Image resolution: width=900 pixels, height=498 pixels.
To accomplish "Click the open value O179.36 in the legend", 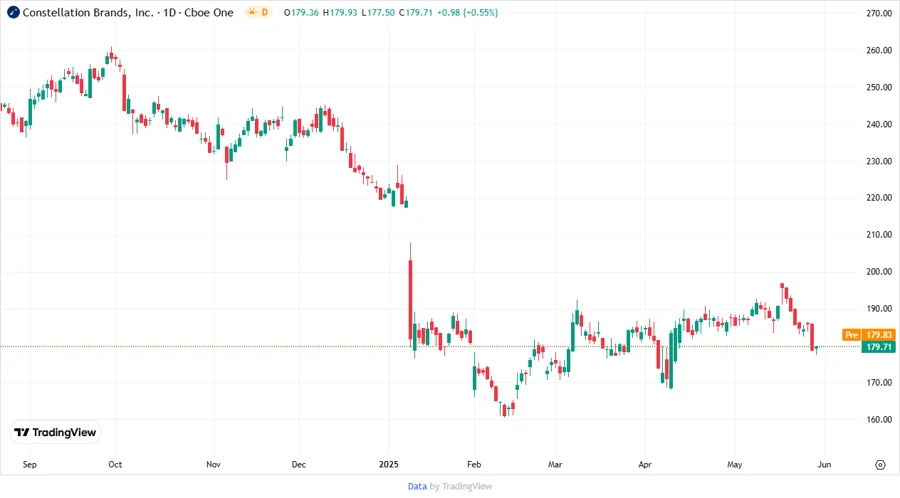I will [x=301, y=12].
